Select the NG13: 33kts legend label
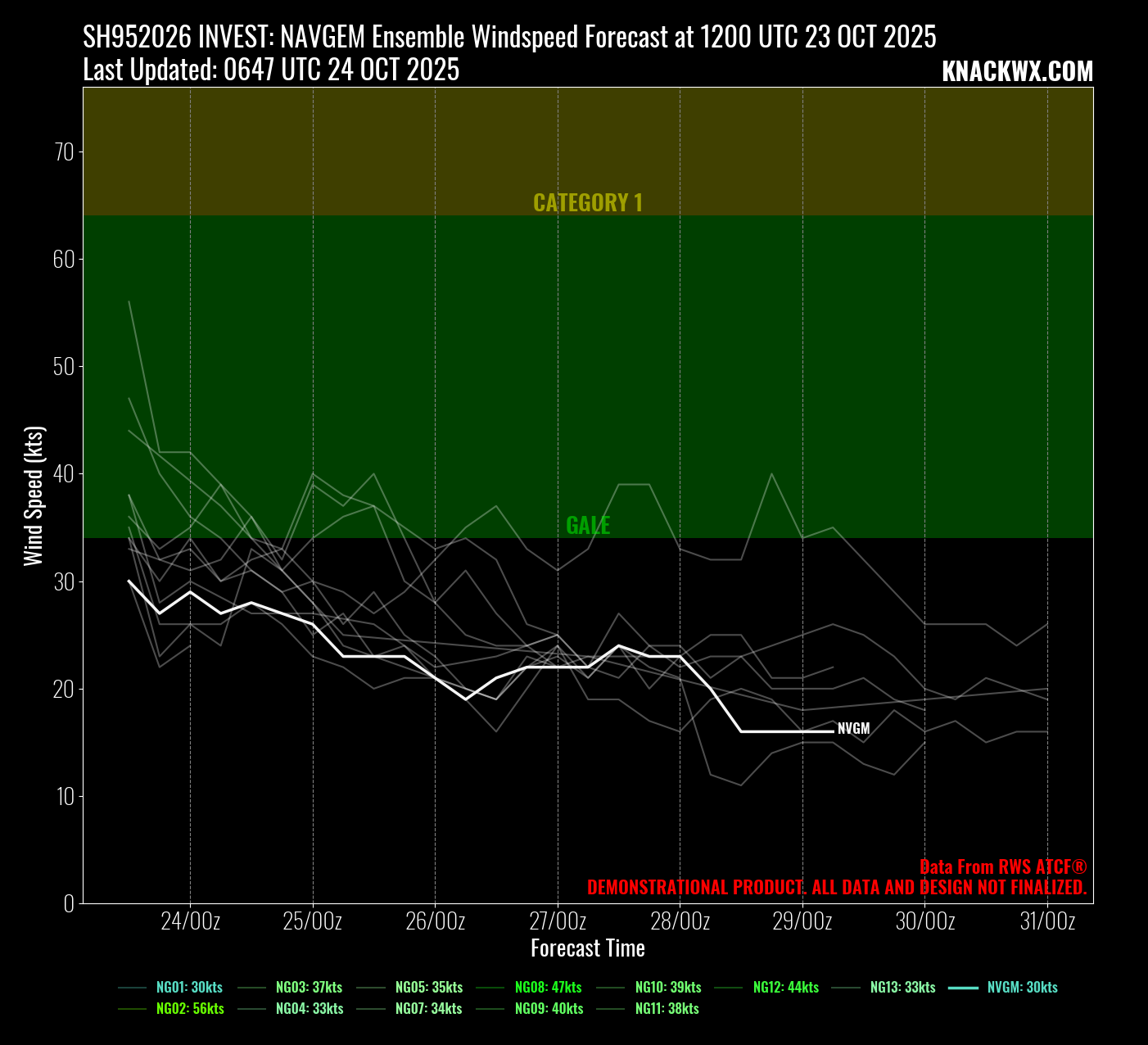Screen dimensions: 1148x1045 tap(902, 988)
